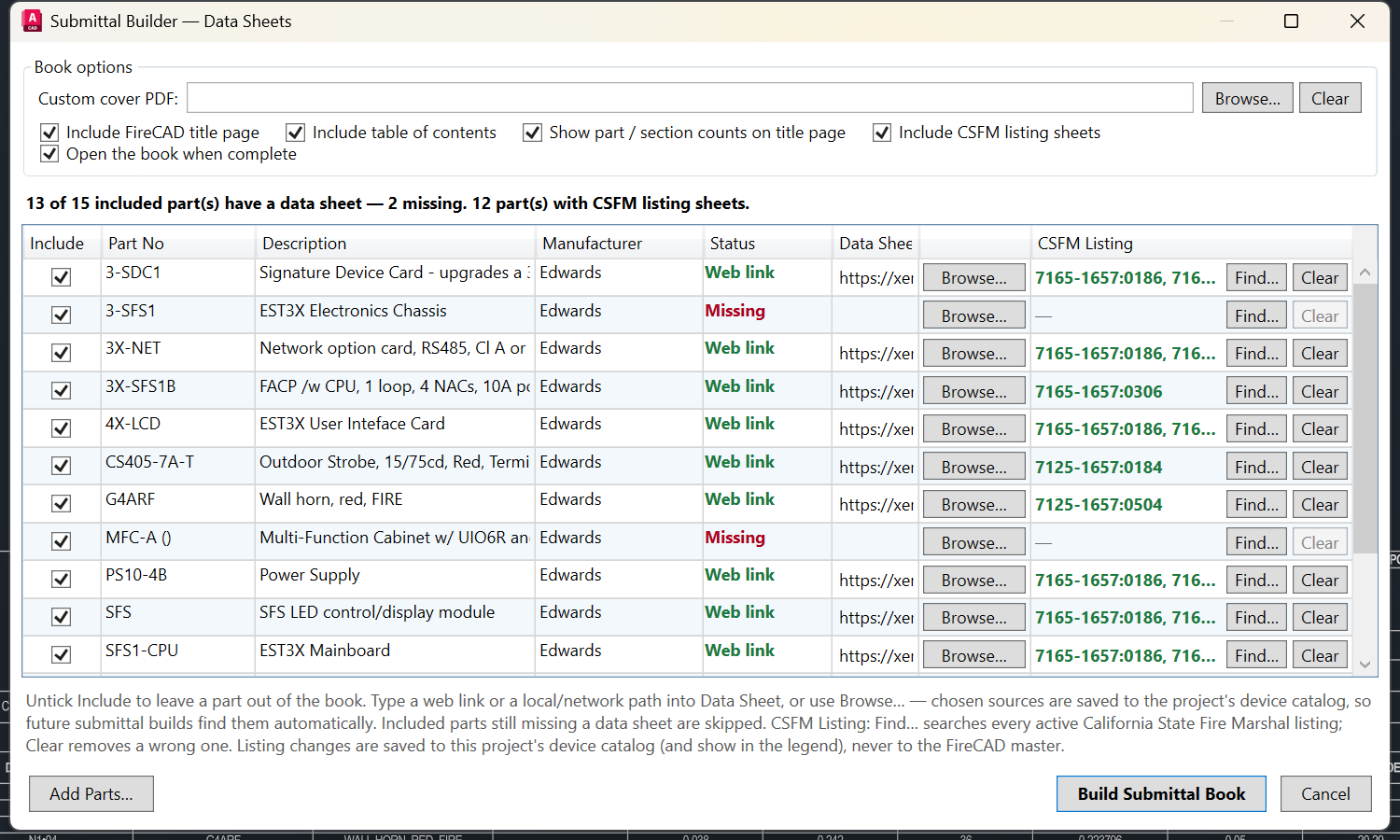
Task: Find CSFM listing for PS10-4B
Action: pyautogui.click(x=1256, y=580)
